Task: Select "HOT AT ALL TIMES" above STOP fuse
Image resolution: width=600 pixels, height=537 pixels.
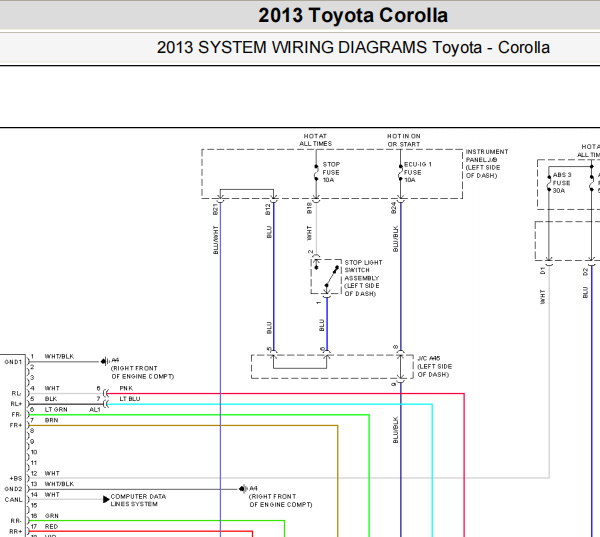Action: 315,140
